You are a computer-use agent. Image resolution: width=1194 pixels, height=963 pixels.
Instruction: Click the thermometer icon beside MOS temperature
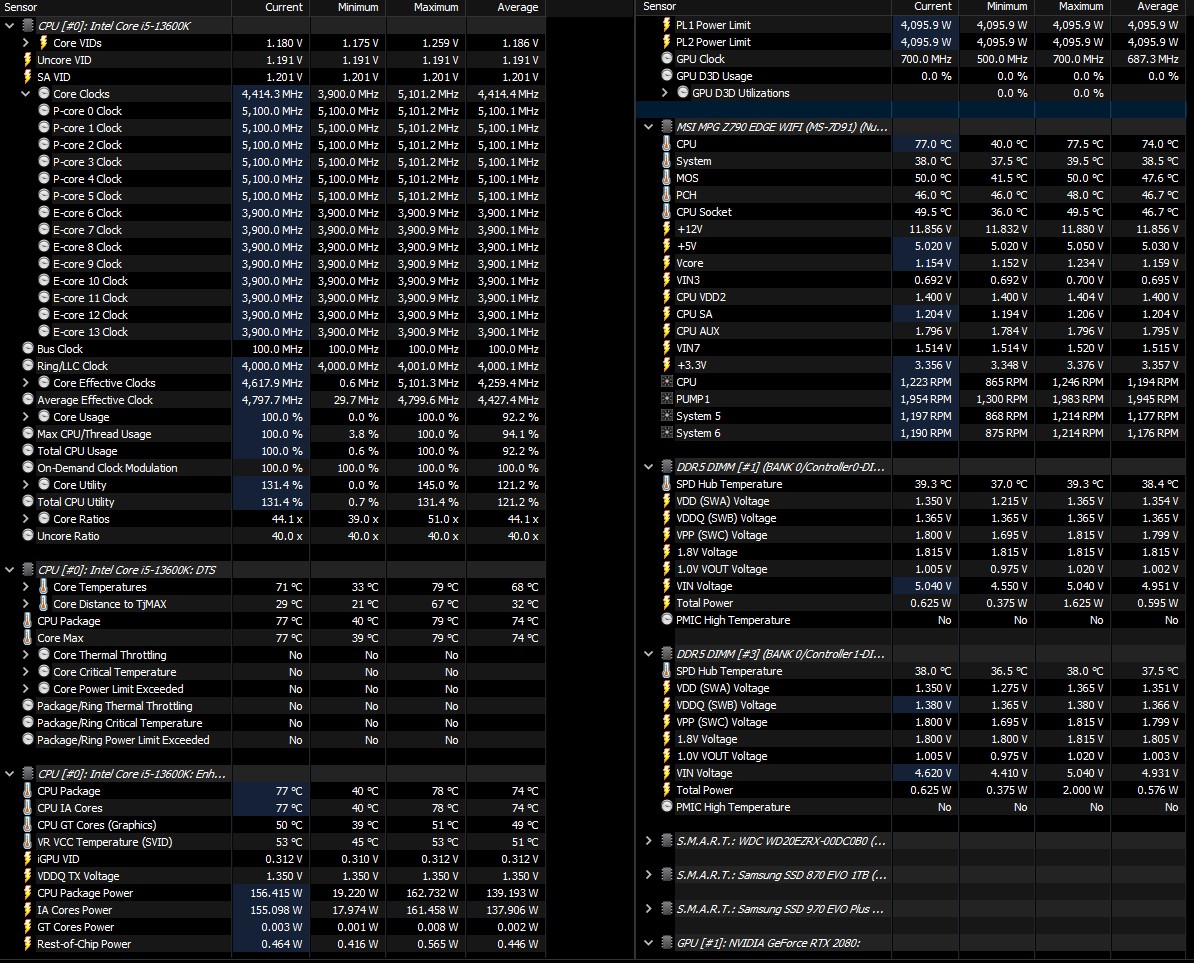(666, 177)
